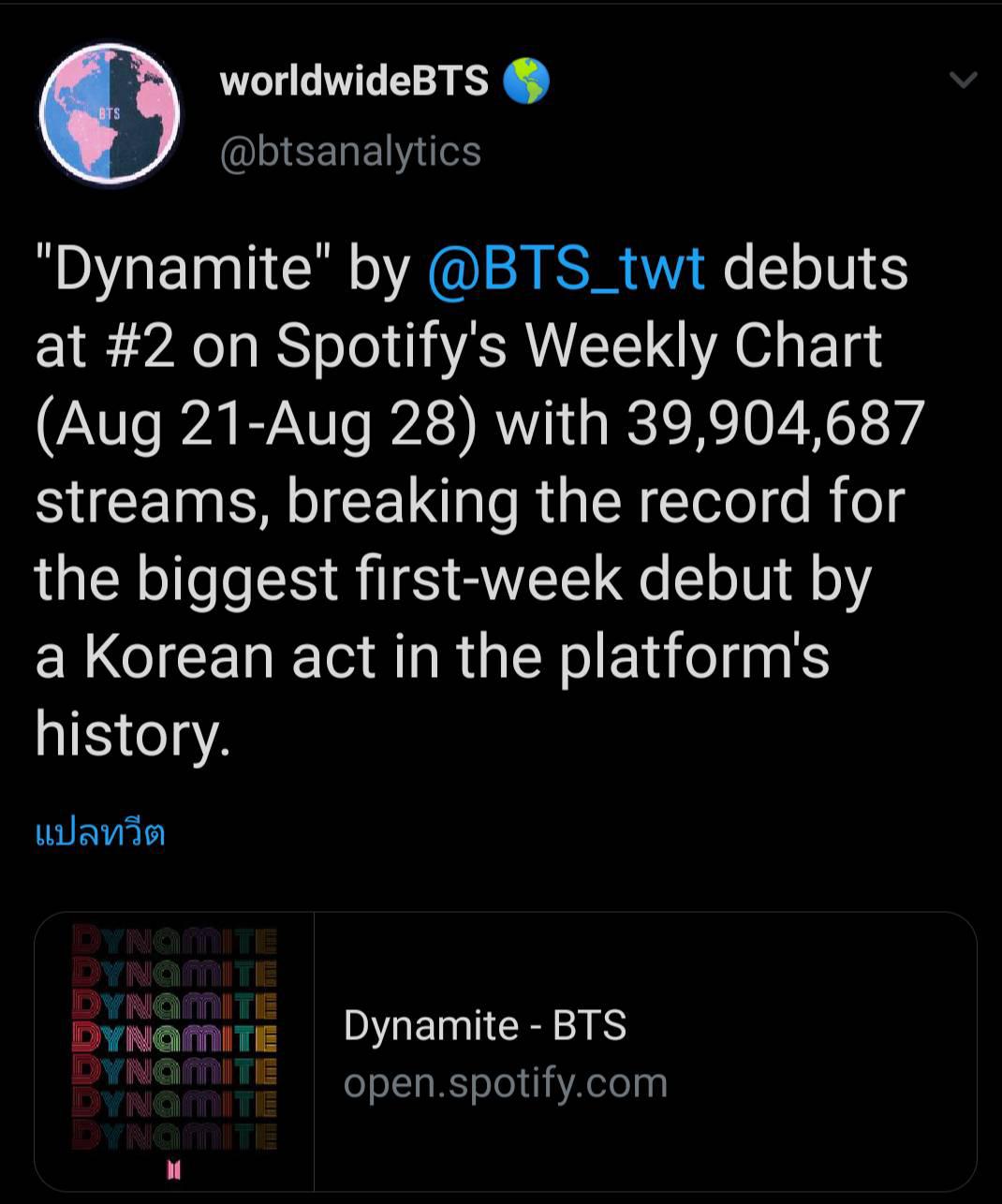Open the Dynamite album art thumbnail
Screen dimensions: 1002x1204
point(174,1051)
